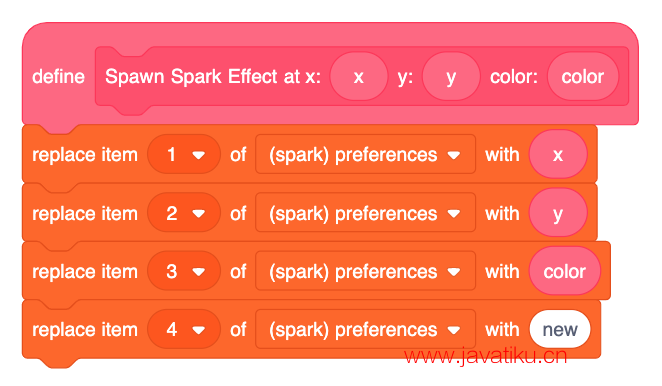Select x parameter in define block
Image resolution: width=662 pixels, height=386 pixels.
(x=358, y=76)
